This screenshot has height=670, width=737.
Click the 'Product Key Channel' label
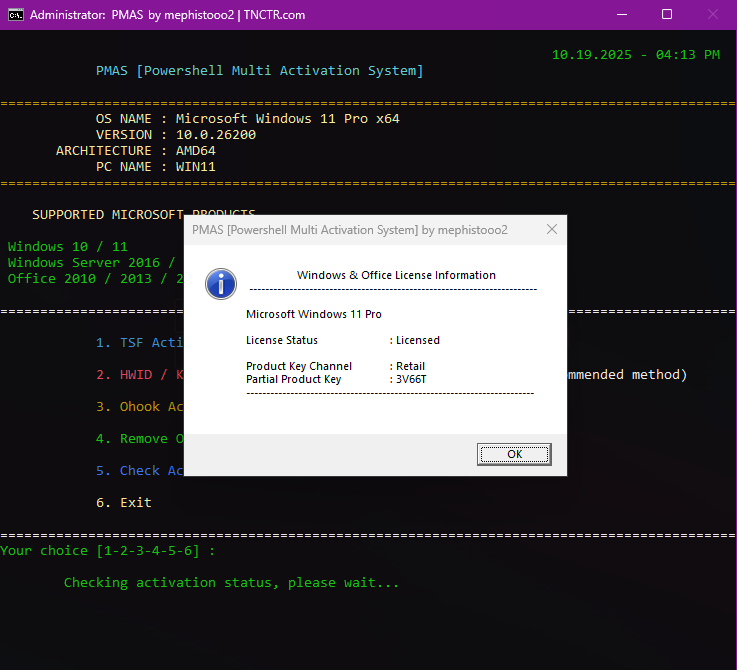pos(298,366)
